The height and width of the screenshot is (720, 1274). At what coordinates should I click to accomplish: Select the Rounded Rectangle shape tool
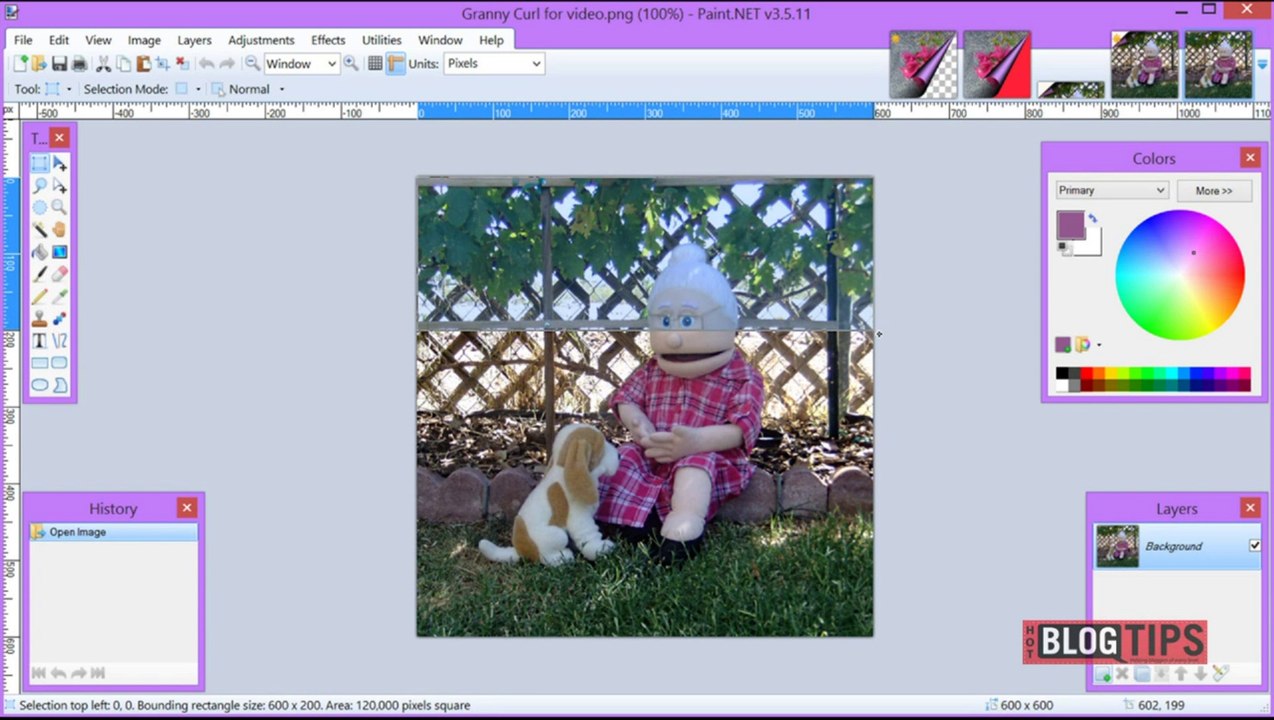click(60, 362)
